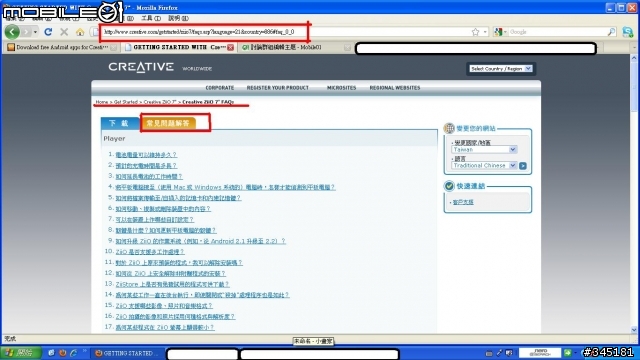Select the orange 常見問題解答 FAQ tab
The width and height of the screenshot is (640, 360).
168,123
